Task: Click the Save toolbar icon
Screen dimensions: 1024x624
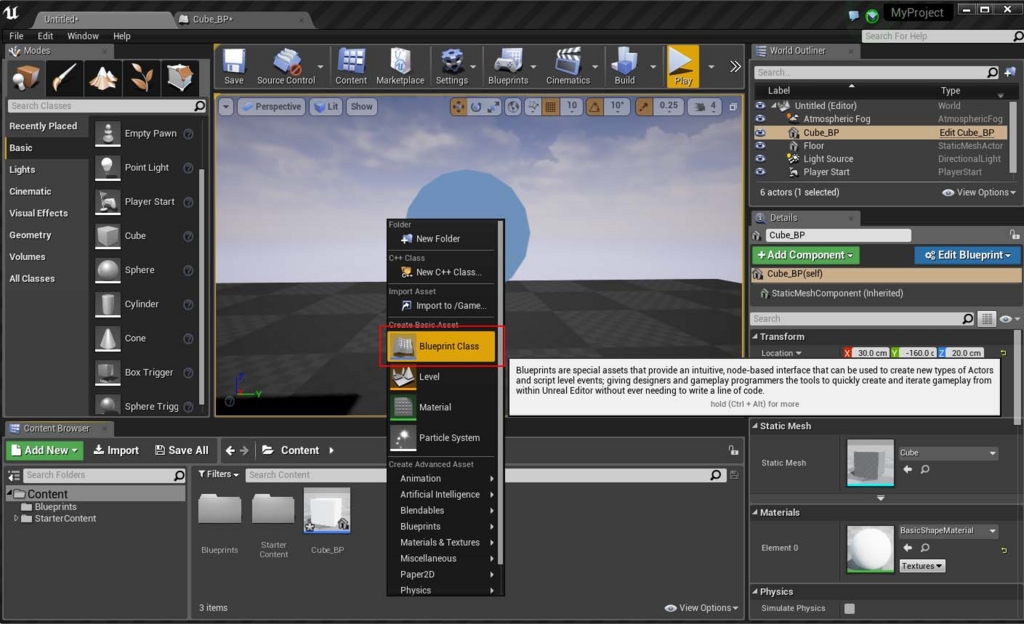Action: [234, 66]
